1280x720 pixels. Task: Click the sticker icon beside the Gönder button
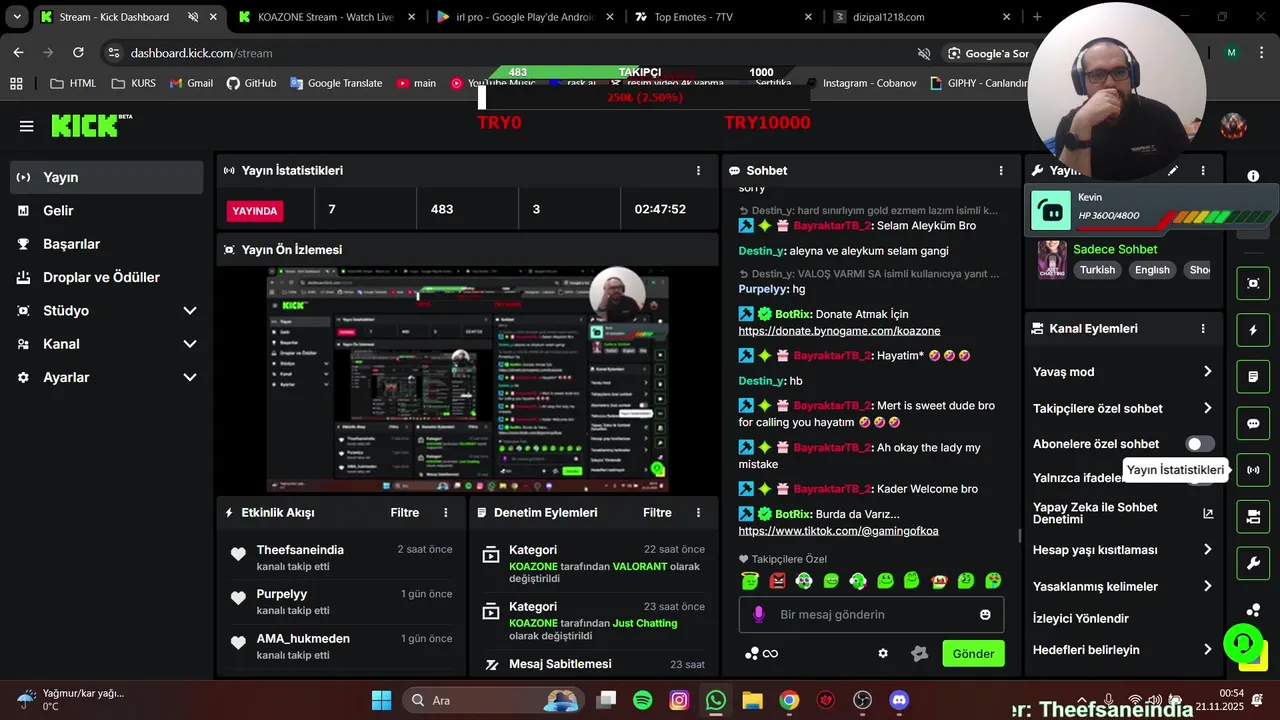920,653
